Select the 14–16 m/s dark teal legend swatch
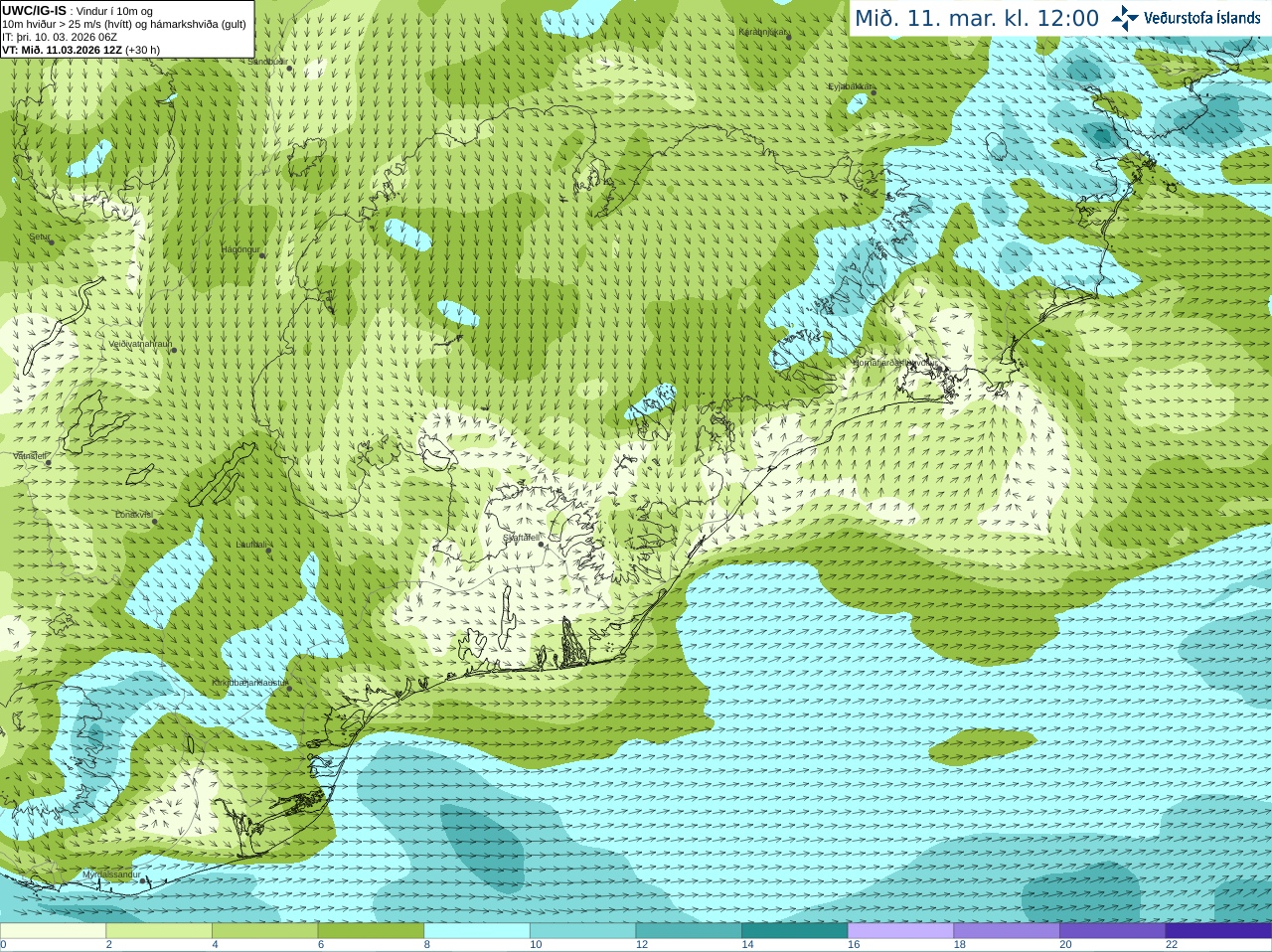The height and width of the screenshot is (952, 1272). pos(795,931)
